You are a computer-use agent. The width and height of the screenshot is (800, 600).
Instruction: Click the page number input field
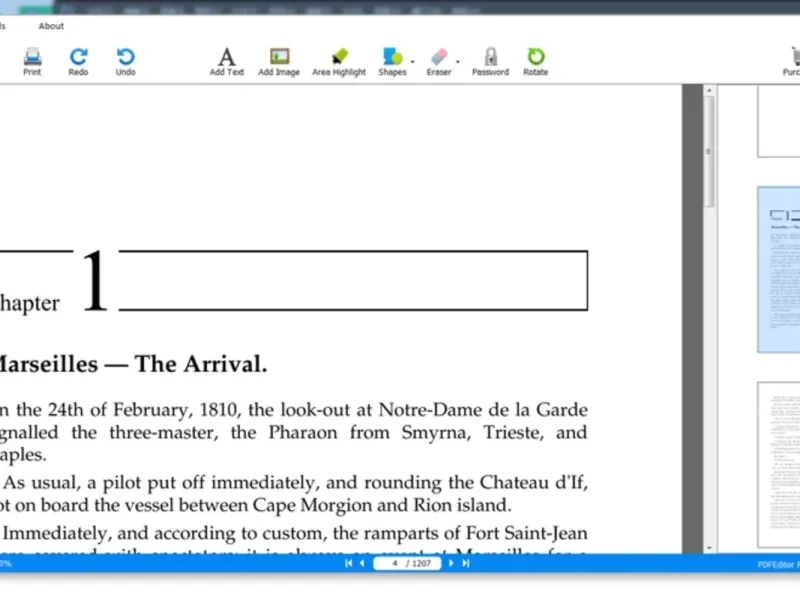point(407,563)
